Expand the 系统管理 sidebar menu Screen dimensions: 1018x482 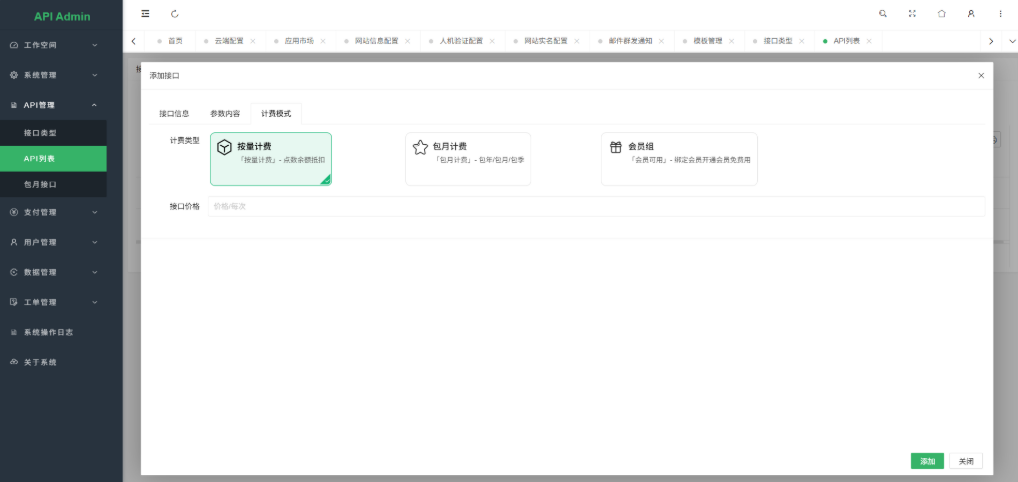(61, 75)
